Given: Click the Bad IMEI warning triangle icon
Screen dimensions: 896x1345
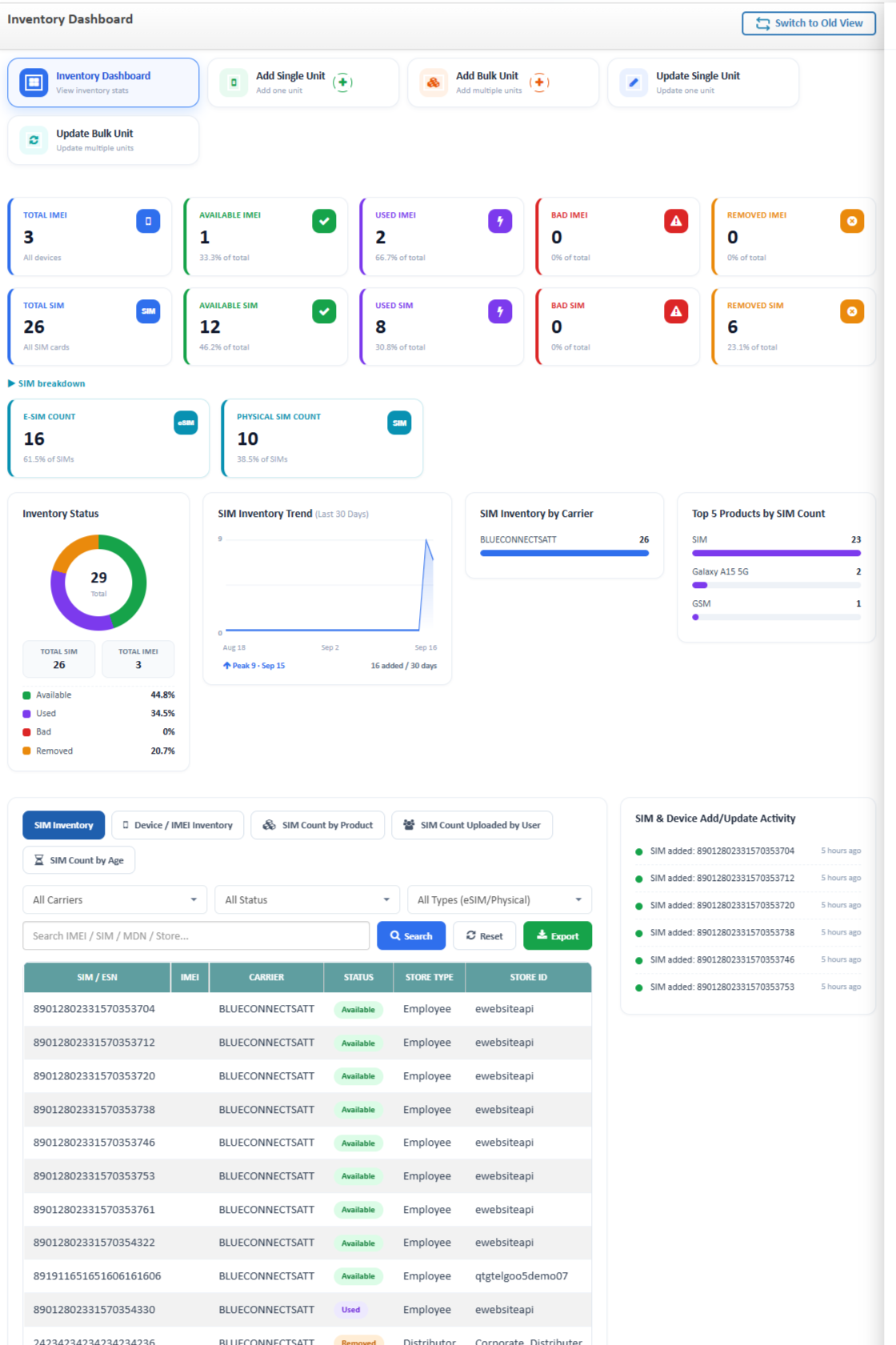Looking at the screenshot, I should pyautogui.click(x=676, y=221).
